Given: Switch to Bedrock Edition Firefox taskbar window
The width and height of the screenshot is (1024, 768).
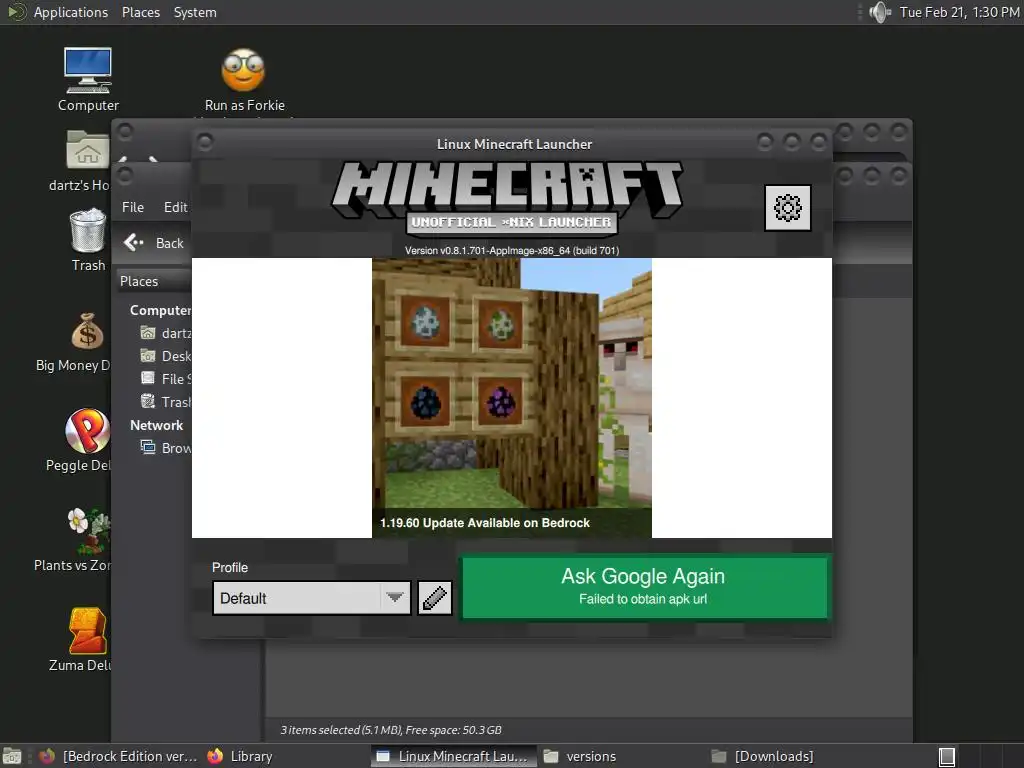Looking at the screenshot, I should pos(118,756).
